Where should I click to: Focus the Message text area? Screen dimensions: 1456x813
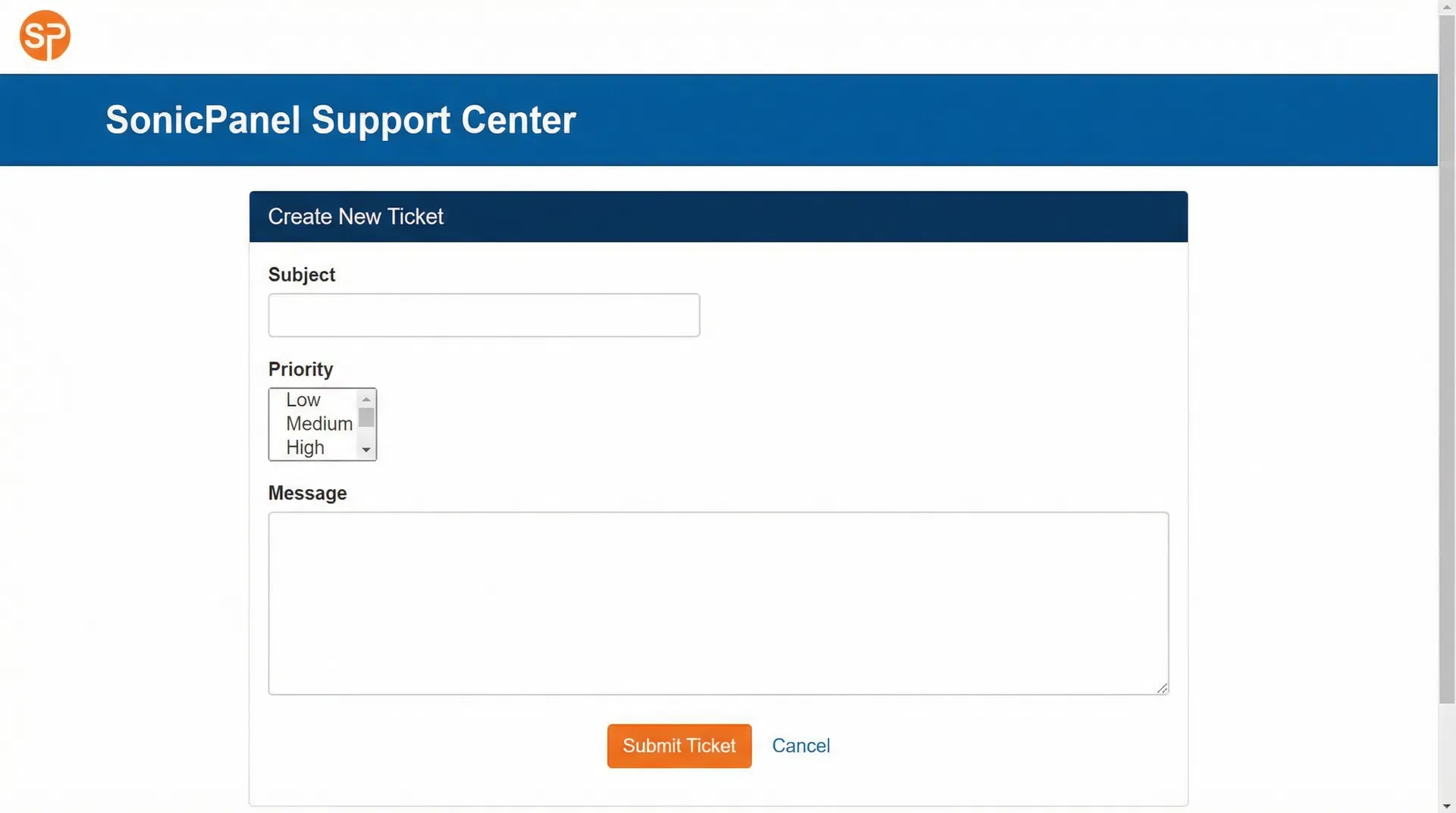(718, 603)
